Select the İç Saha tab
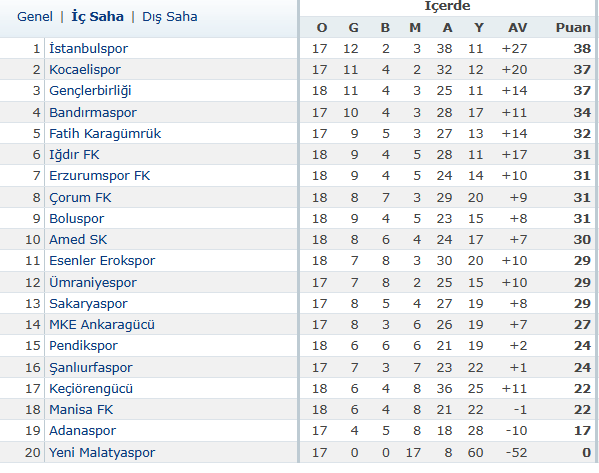 click(x=97, y=17)
